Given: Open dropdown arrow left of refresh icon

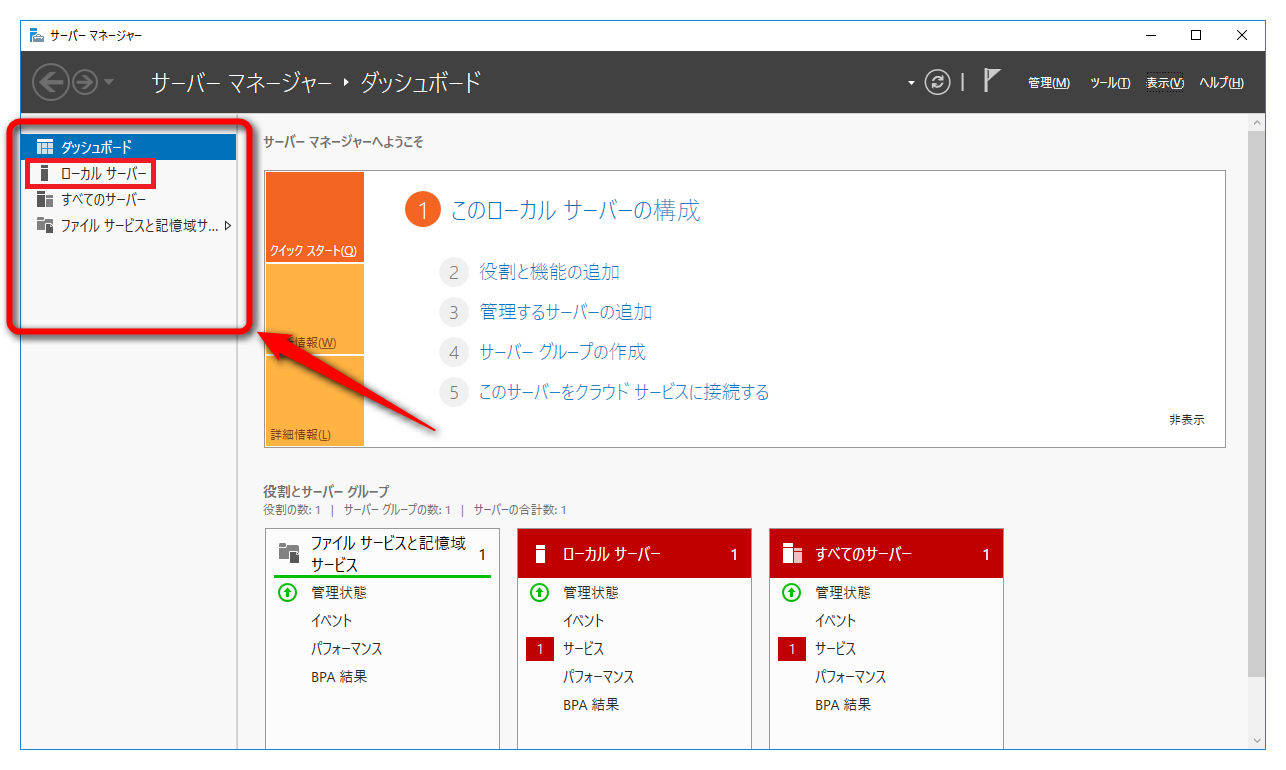Looking at the screenshot, I should 911,83.
